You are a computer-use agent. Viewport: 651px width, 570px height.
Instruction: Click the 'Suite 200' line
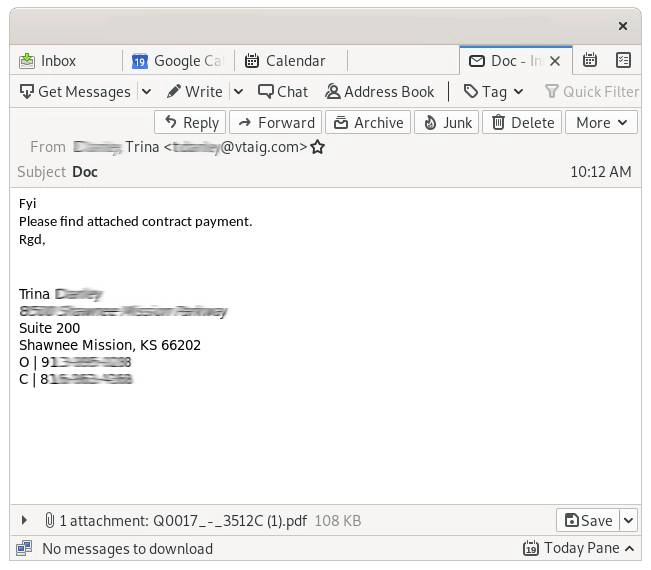click(49, 328)
